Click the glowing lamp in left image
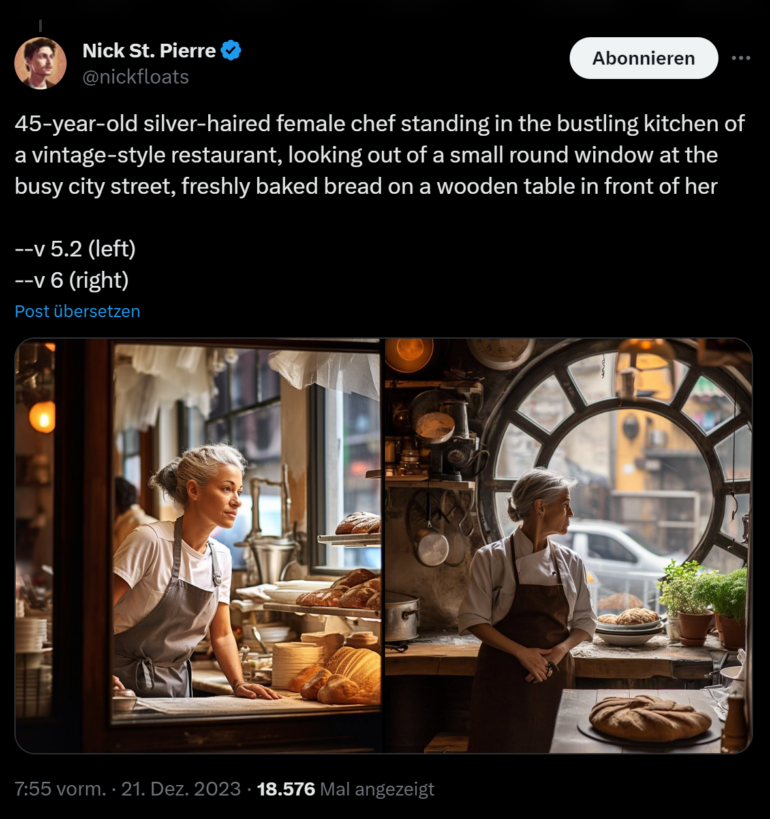Image resolution: width=770 pixels, height=819 pixels. [42, 416]
